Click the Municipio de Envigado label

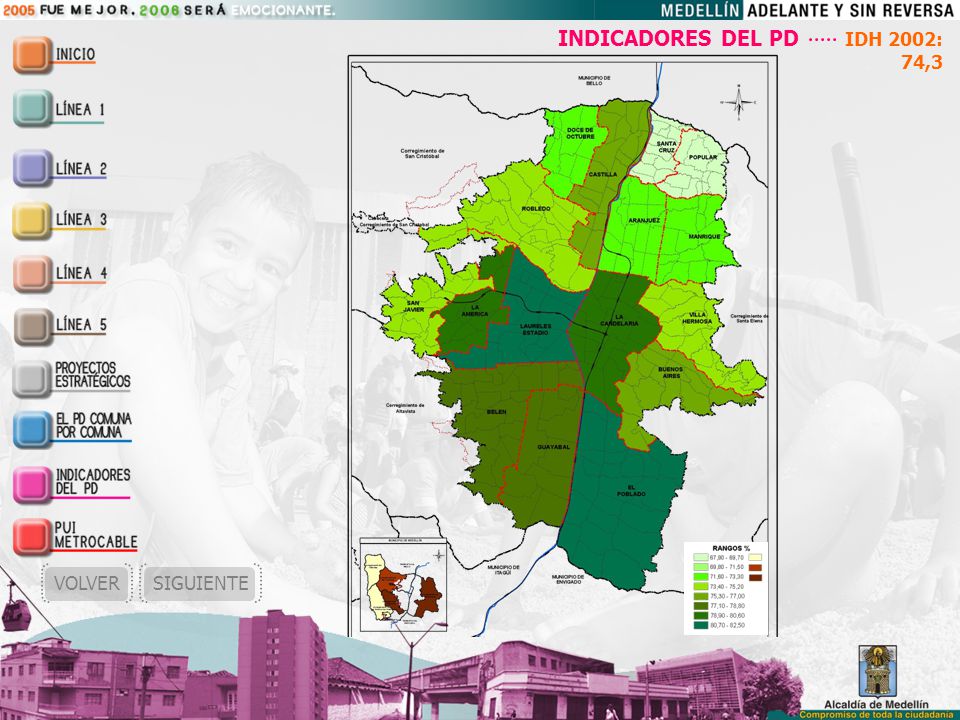[x=568, y=579]
